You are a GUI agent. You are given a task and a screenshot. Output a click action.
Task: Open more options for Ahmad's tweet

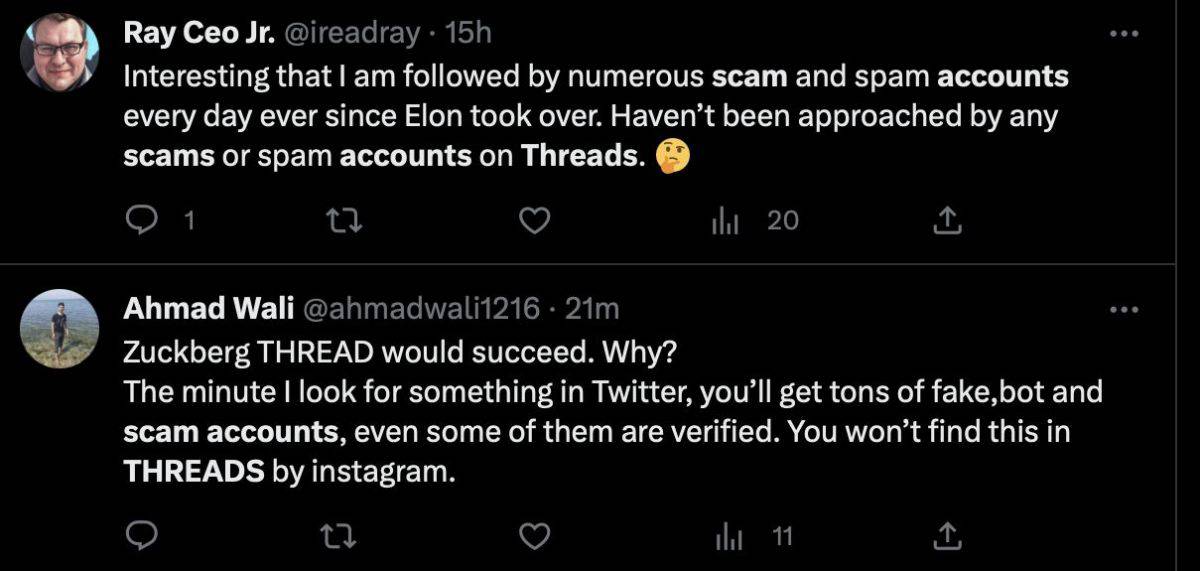point(1125,310)
